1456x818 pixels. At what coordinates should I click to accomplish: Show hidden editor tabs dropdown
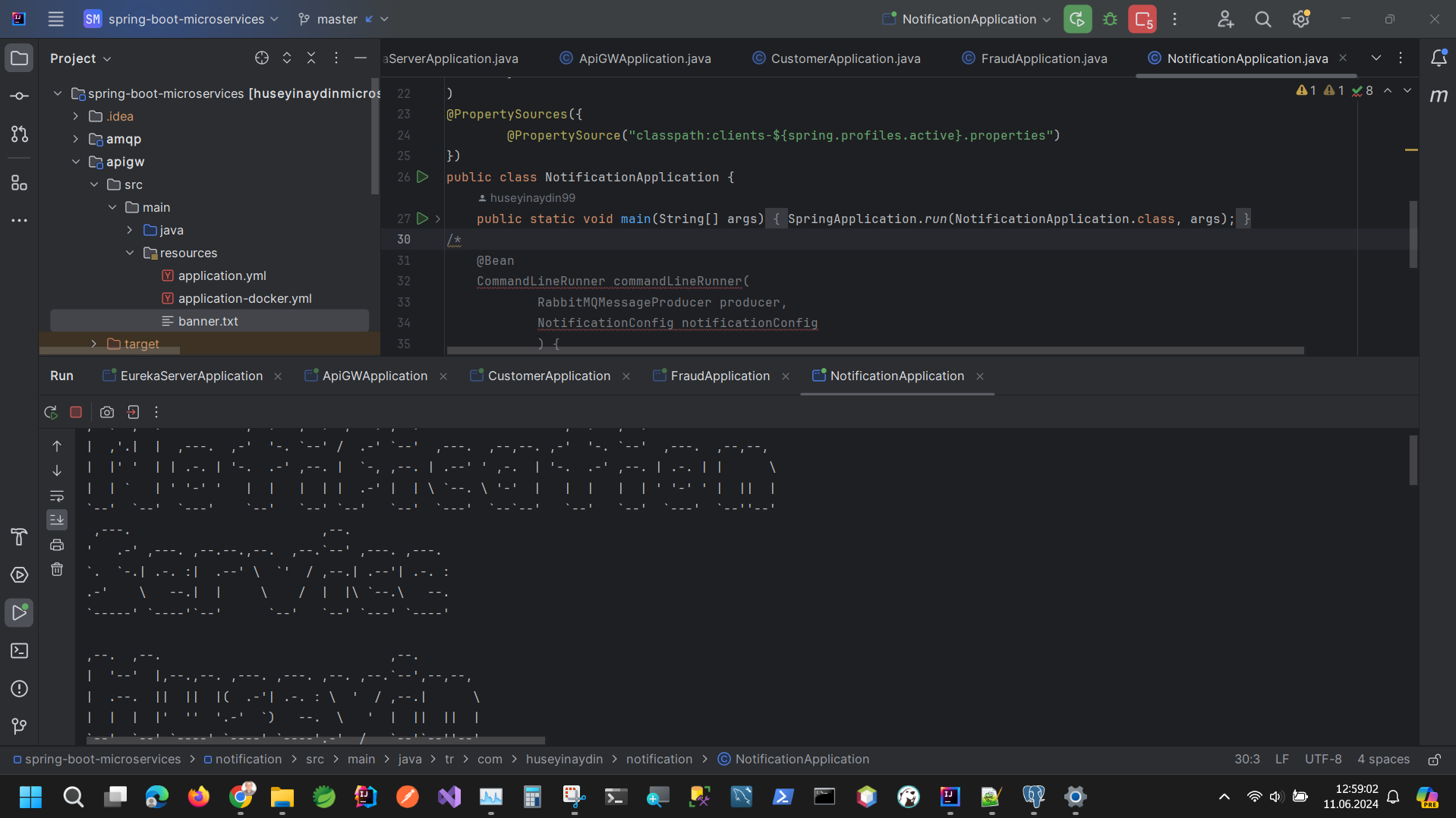pos(1376,58)
